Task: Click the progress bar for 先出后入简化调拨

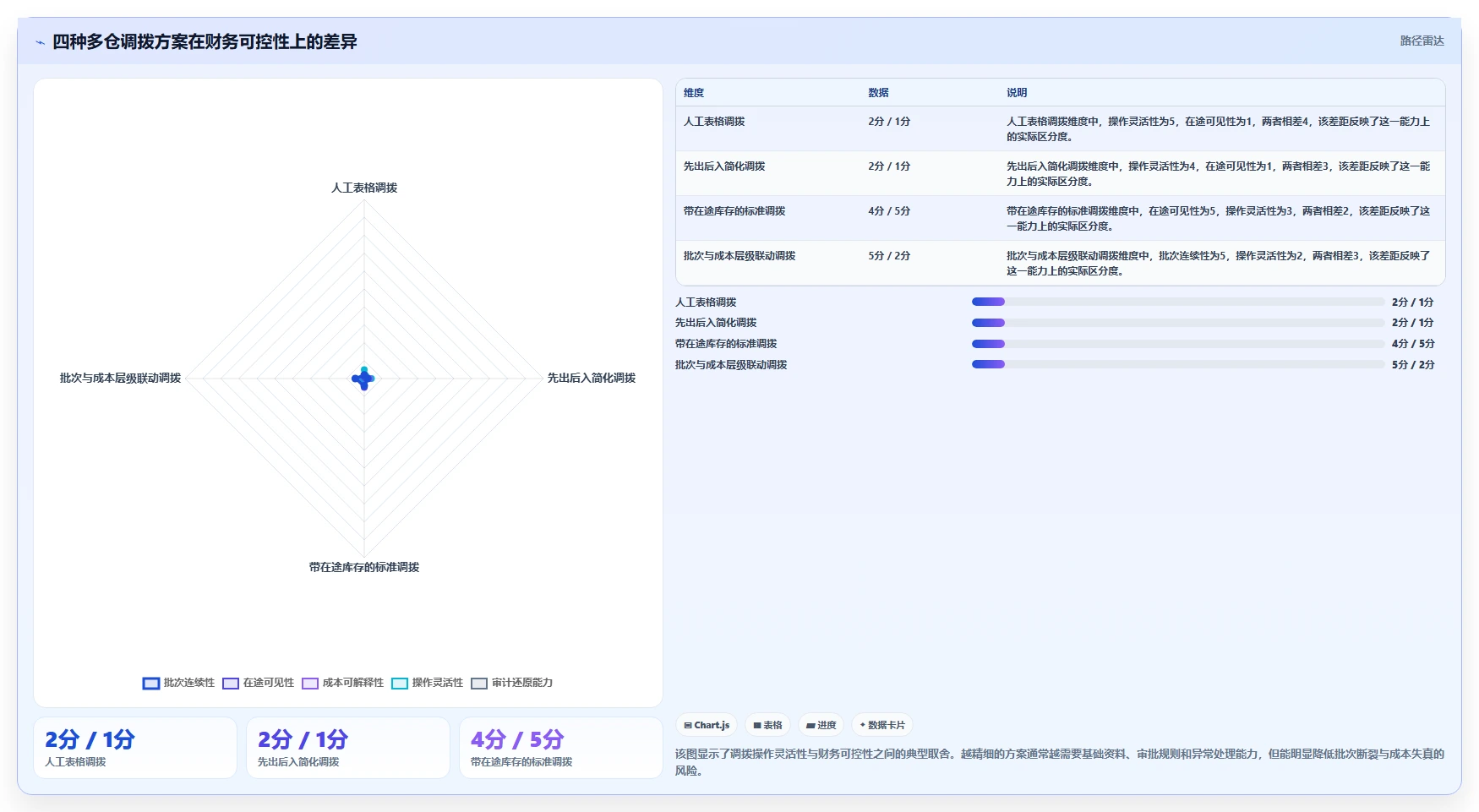Action: [x=1178, y=323]
